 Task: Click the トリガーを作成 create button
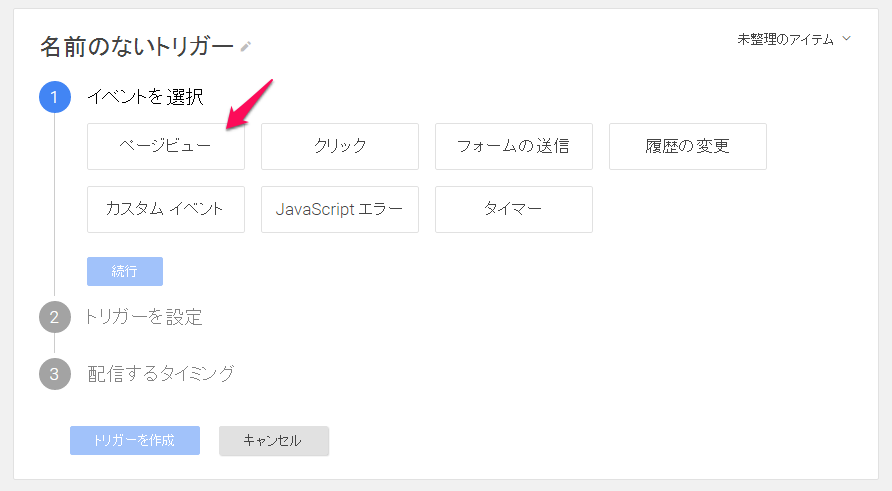click(x=135, y=441)
